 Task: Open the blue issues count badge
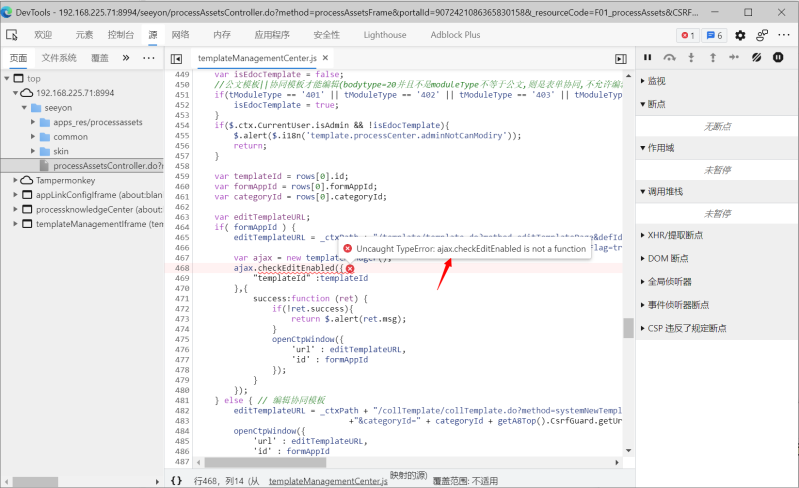(715, 35)
